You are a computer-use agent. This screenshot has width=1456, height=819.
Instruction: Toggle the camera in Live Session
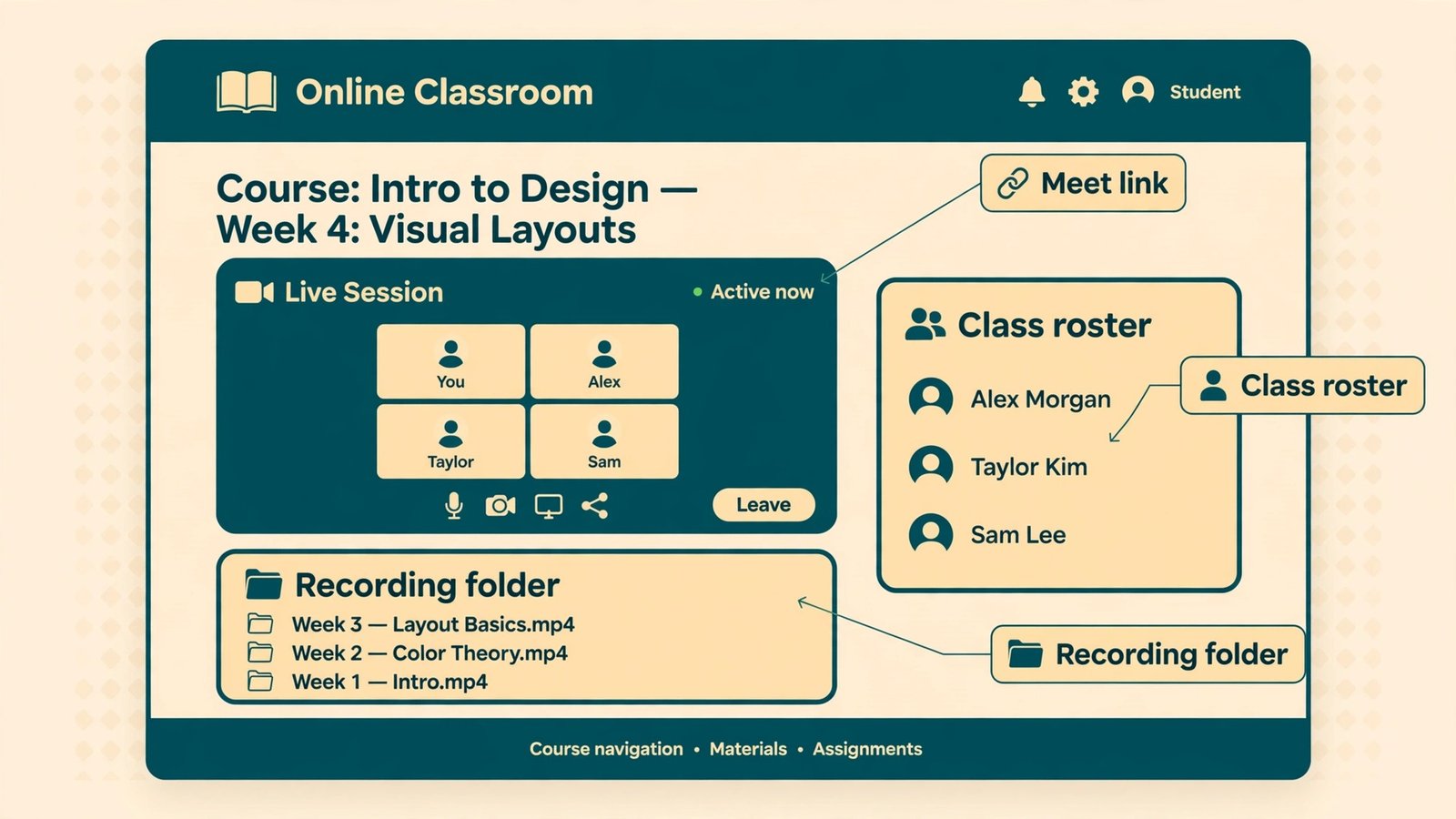[x=500, y=505]
